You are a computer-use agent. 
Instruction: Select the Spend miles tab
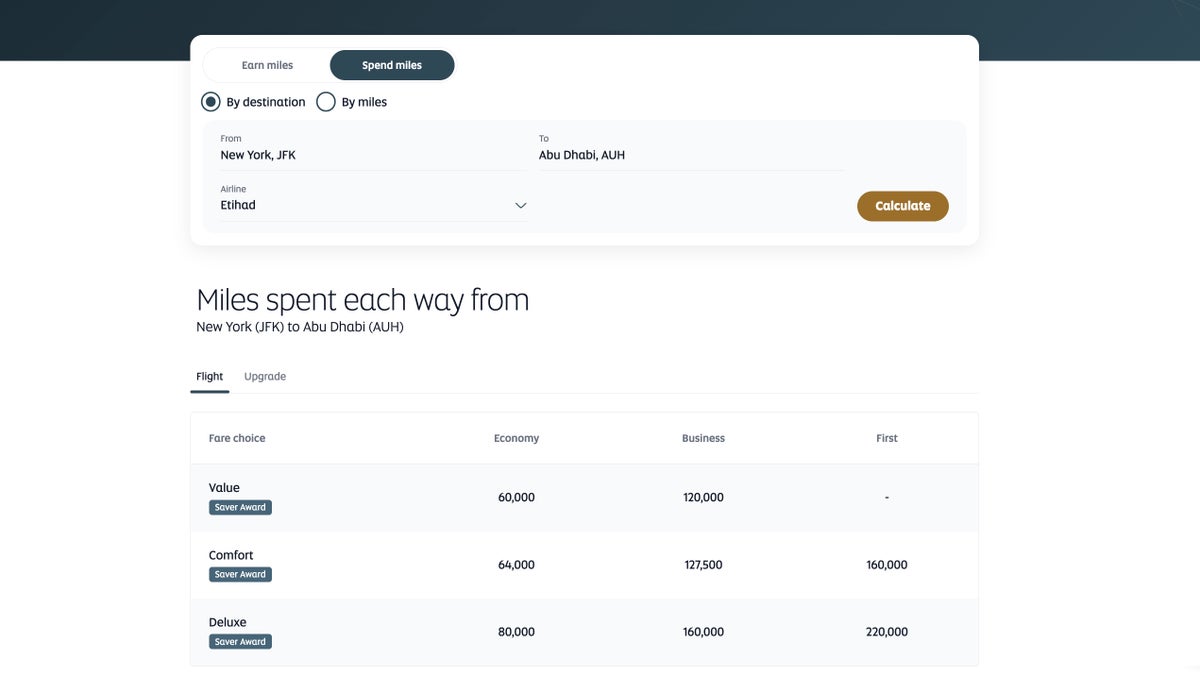click(x=392, y=65)
